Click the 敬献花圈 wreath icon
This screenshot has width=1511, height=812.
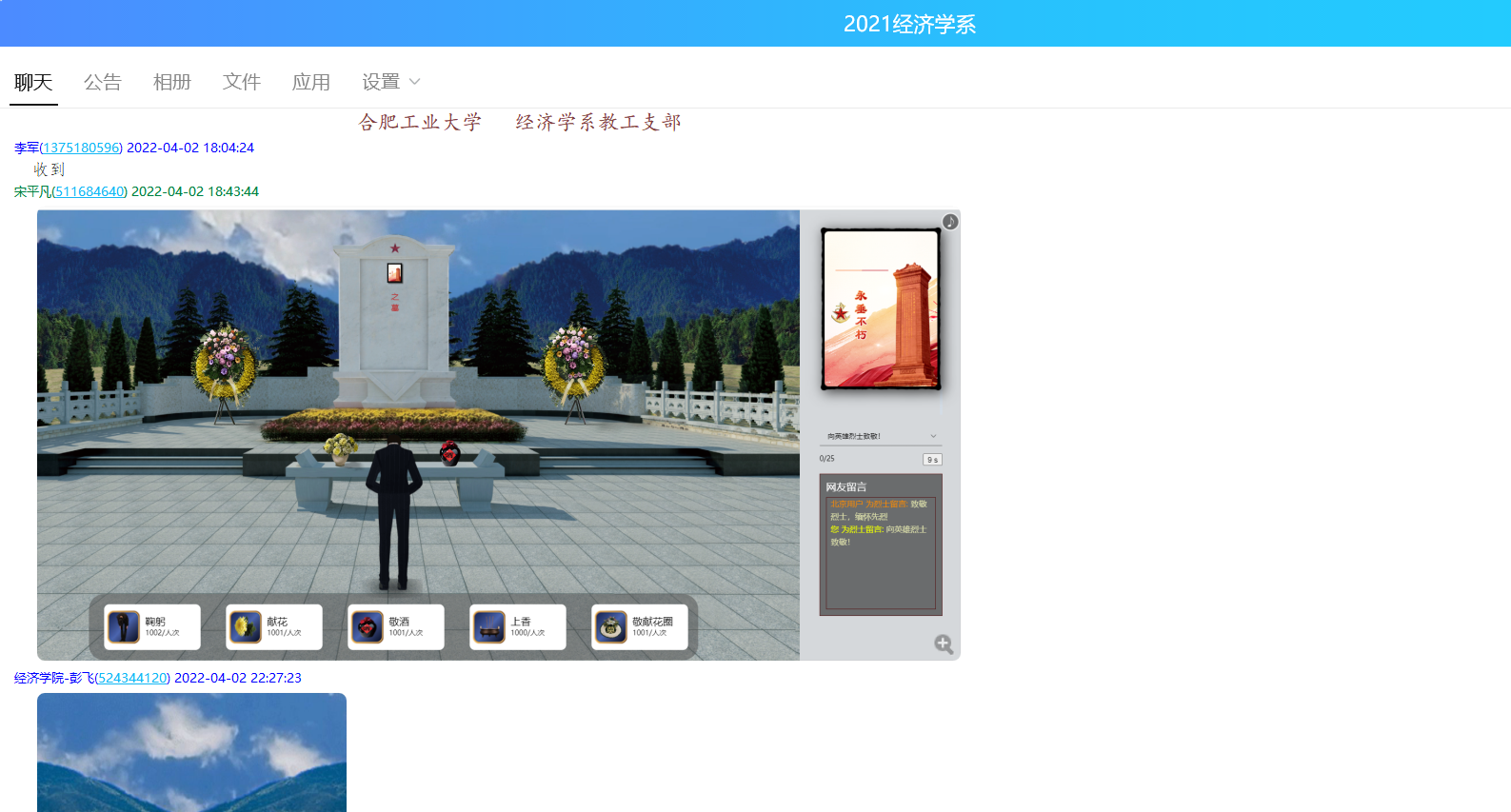click(611, 627)
